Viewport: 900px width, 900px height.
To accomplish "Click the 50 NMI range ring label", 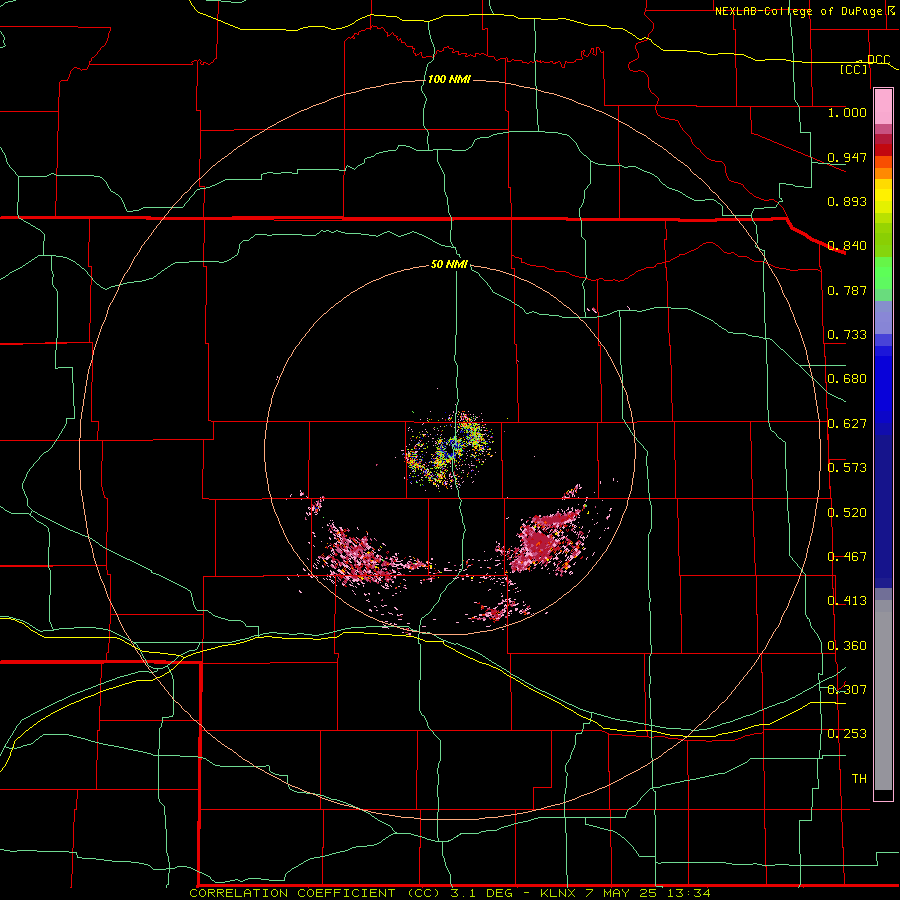I will coord(449,264).
